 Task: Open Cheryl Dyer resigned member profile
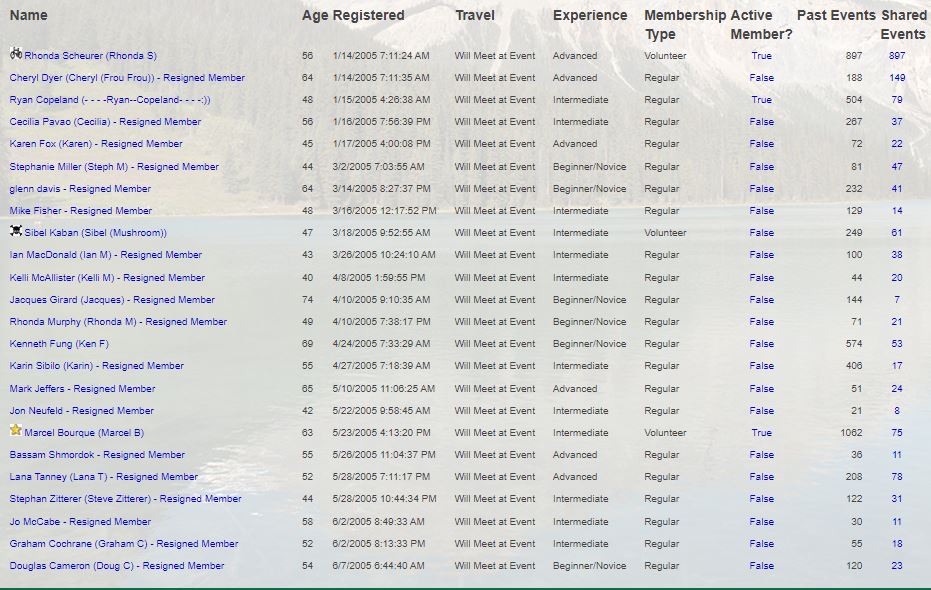pos(127,78)
